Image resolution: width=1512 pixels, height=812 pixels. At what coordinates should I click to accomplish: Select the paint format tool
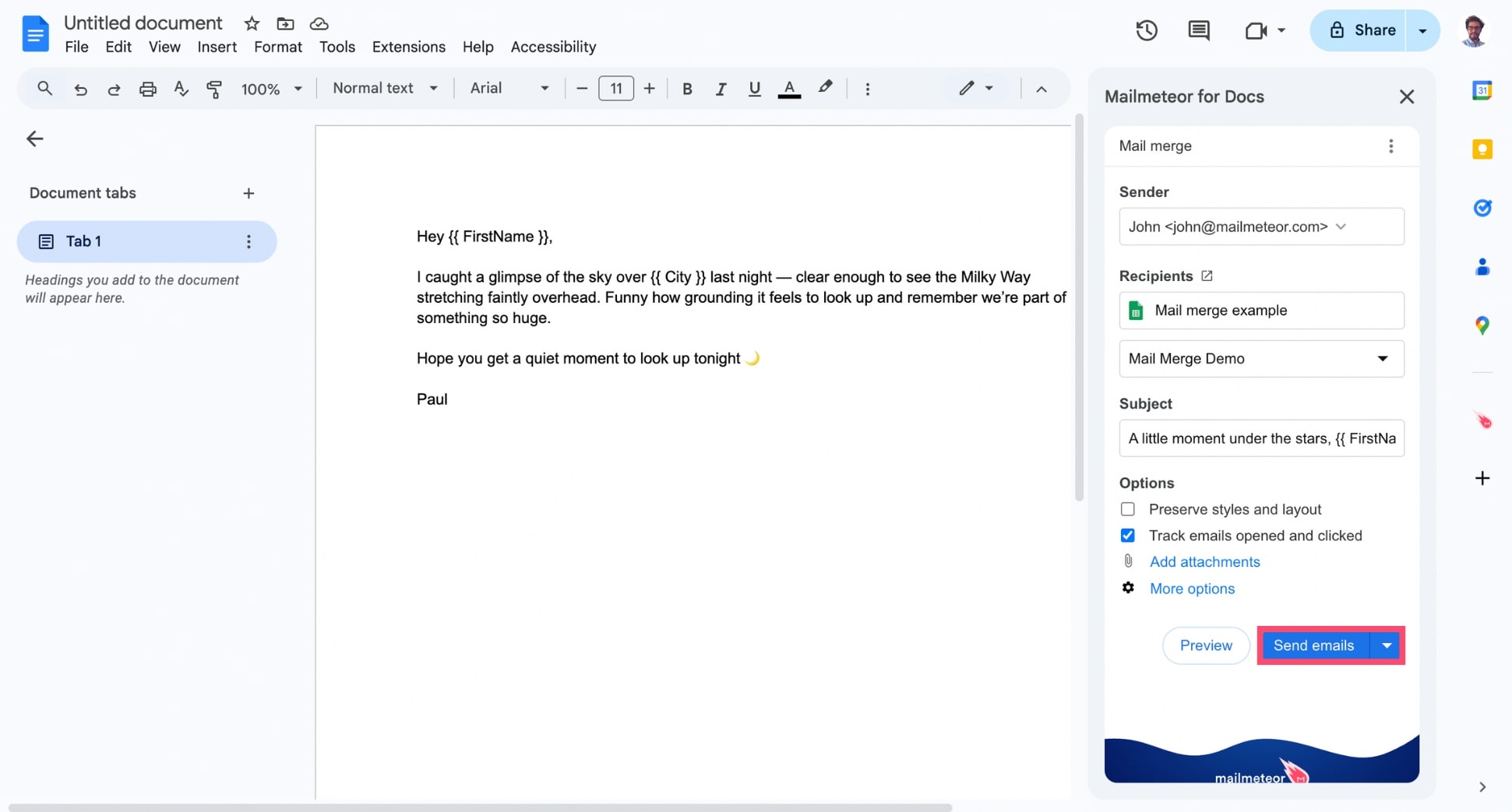pyautogui.click(x=214, y=88)
